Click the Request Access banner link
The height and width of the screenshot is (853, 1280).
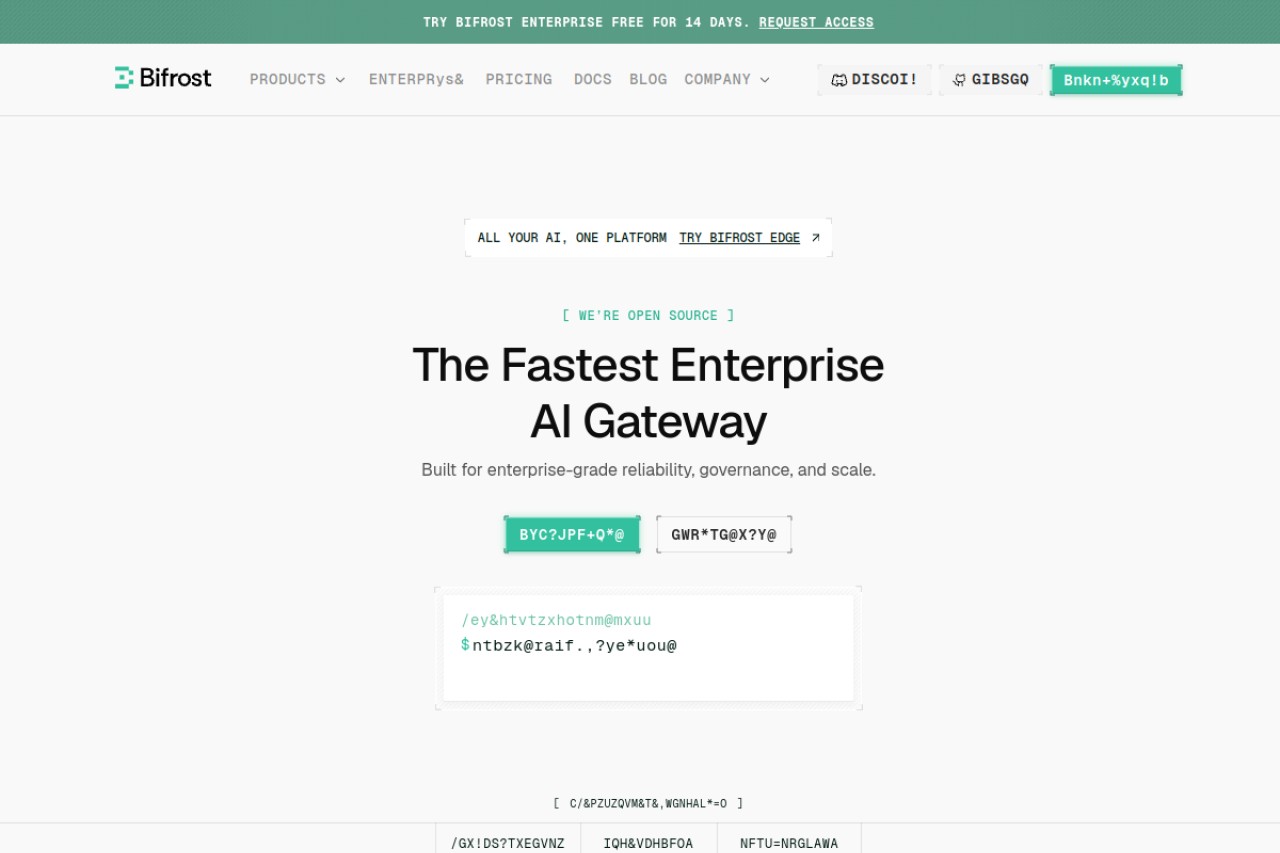[x=816, y=22]
